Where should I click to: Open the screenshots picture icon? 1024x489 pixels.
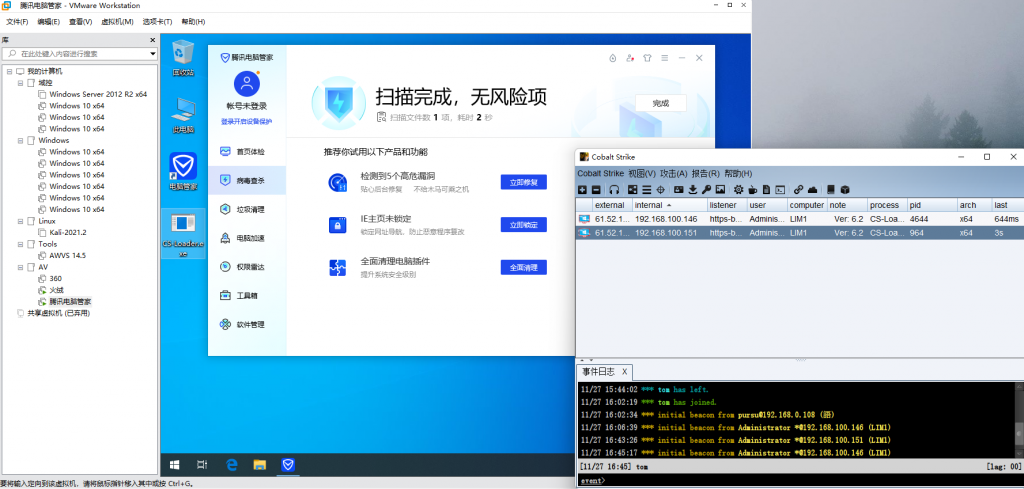720,190
